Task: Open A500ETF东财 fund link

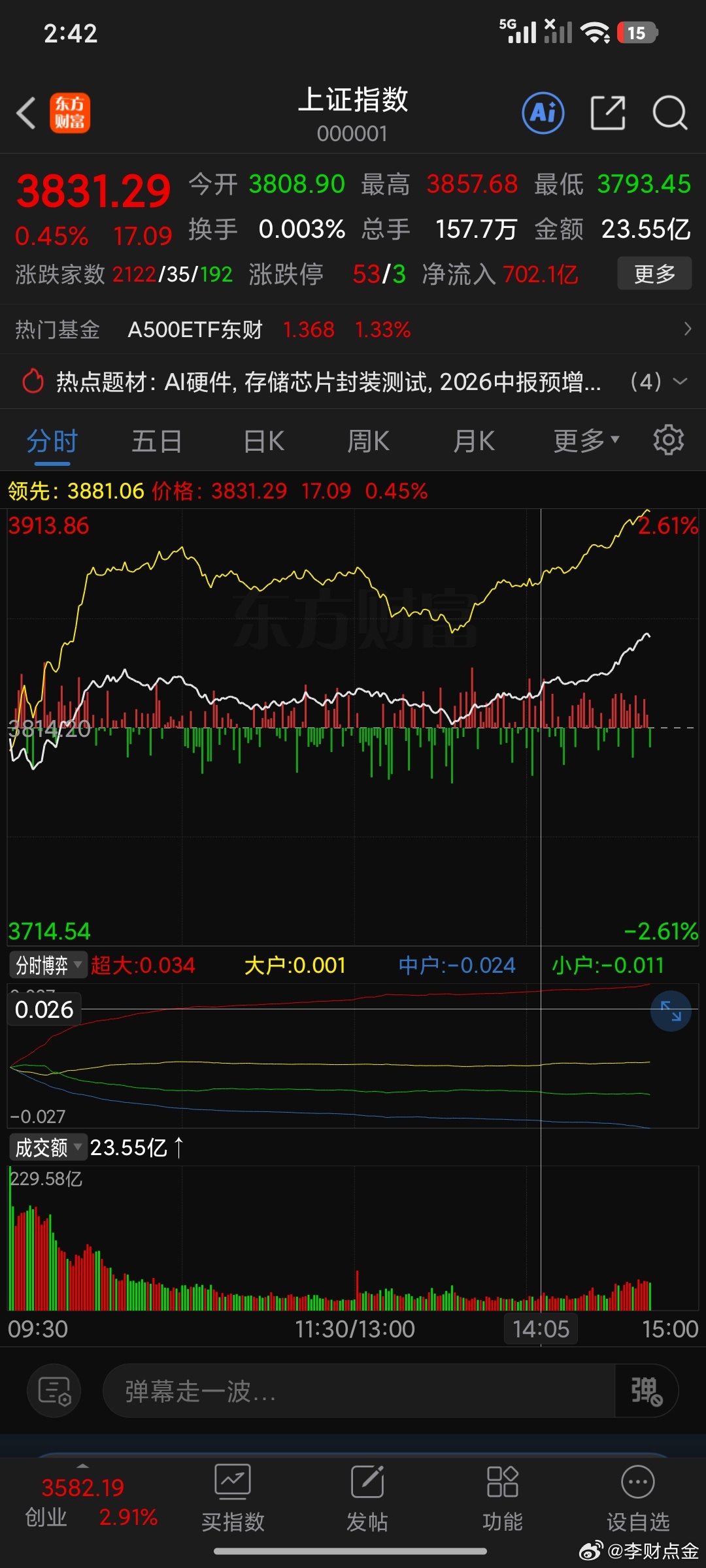Action: (195, 329)
